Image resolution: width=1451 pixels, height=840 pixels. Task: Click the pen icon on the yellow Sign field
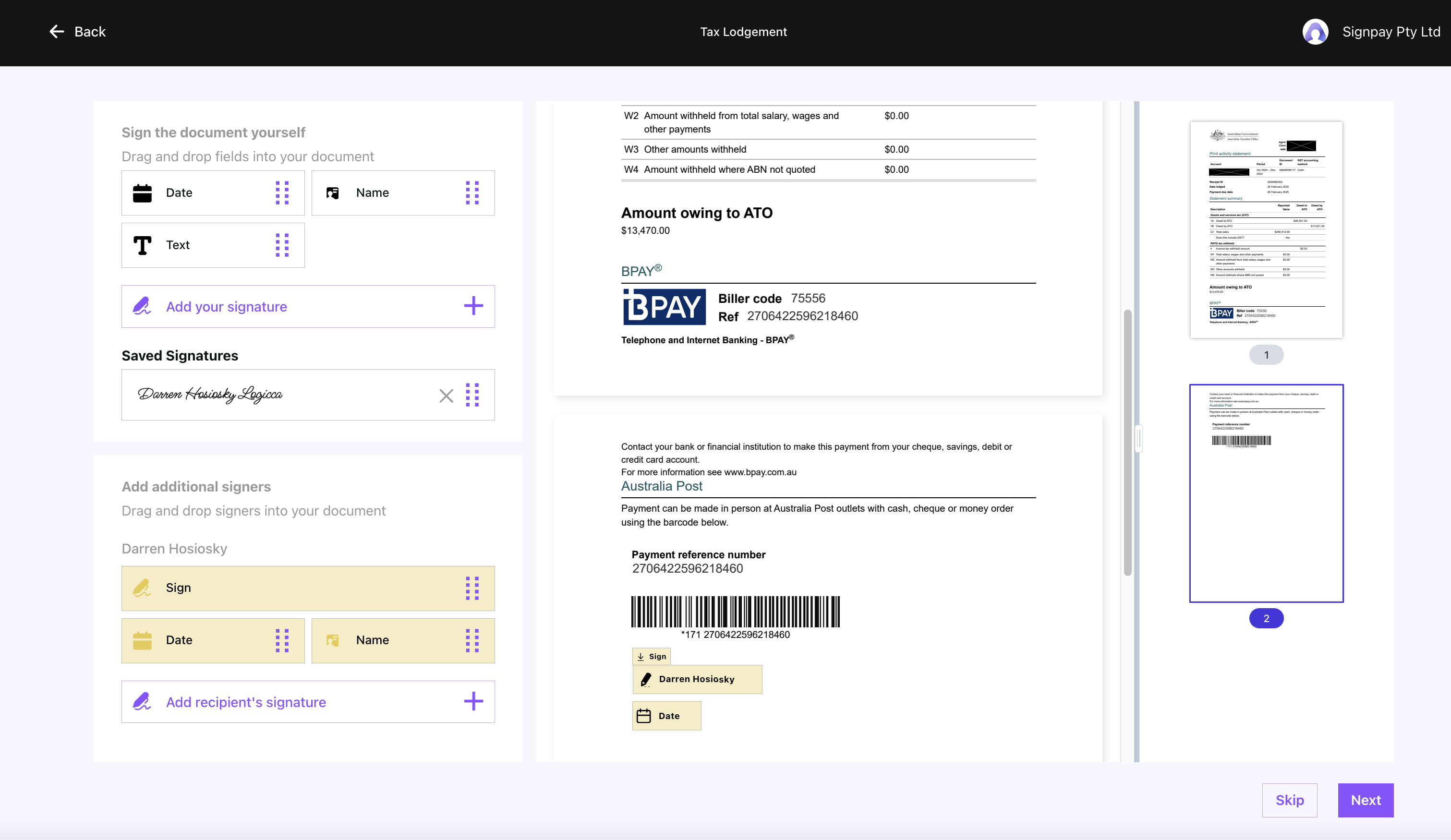point(142,588)
